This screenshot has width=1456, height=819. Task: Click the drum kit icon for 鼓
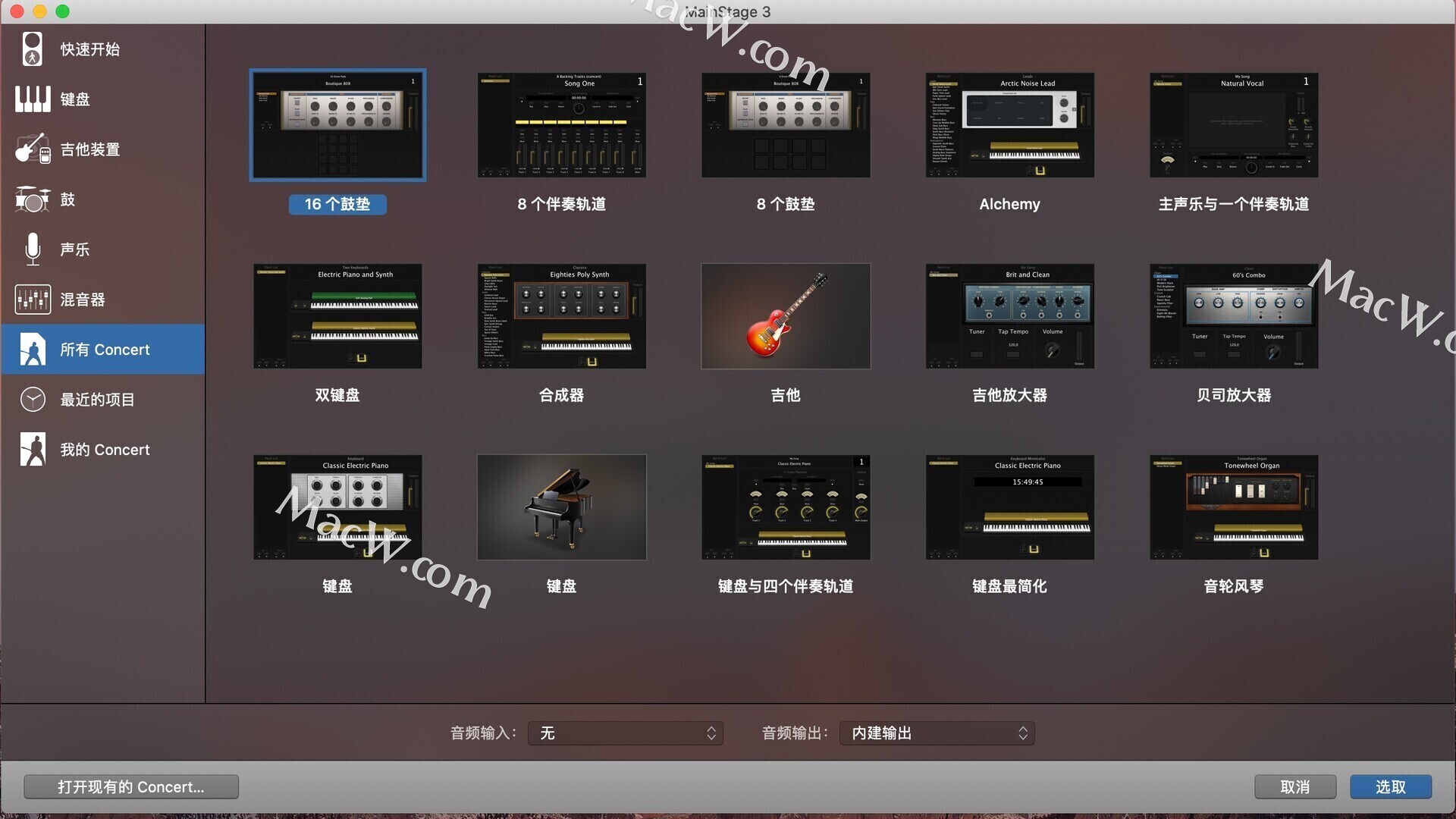tap(32, 199)
